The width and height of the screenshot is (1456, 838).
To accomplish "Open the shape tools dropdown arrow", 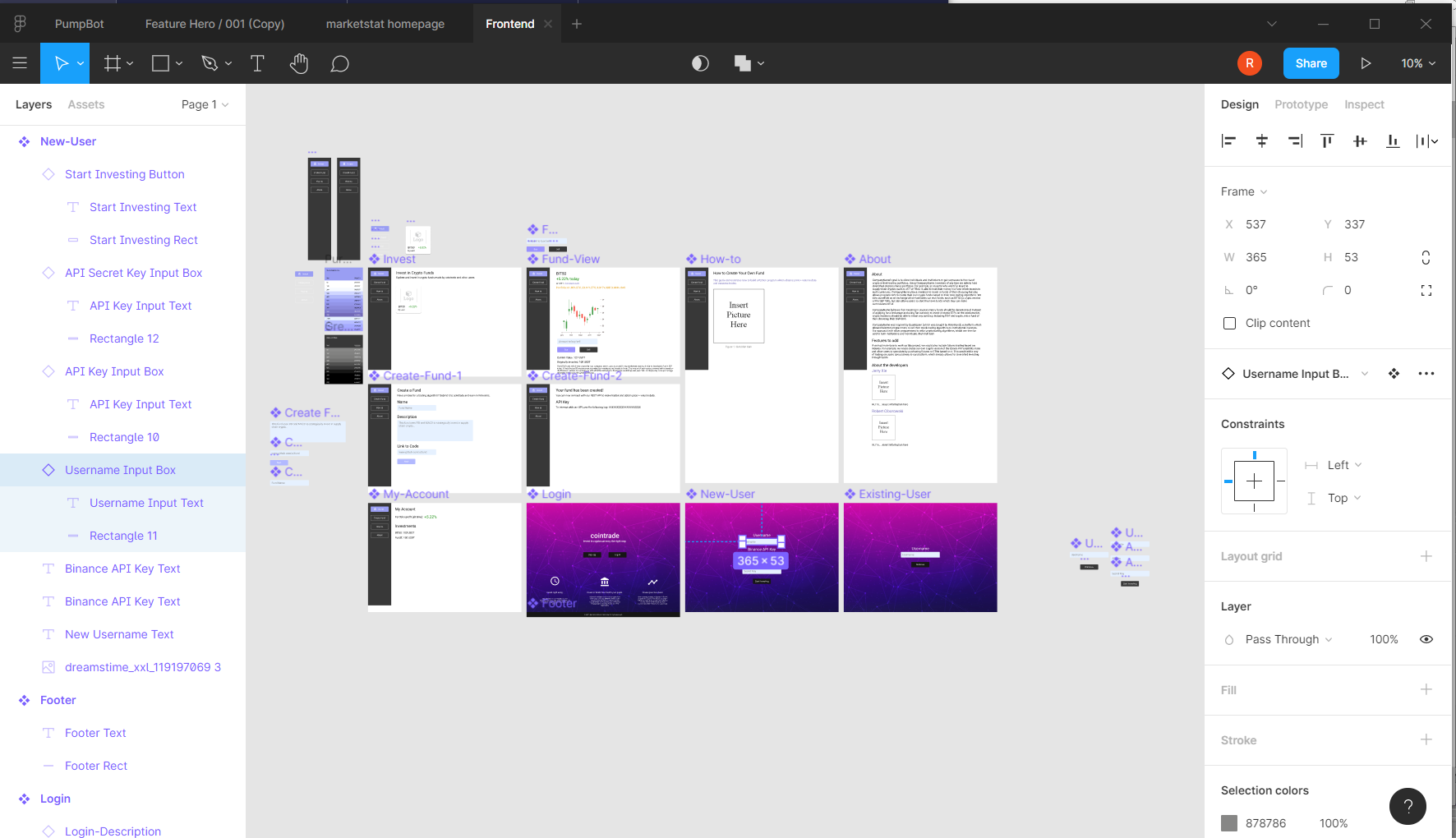I will [x=179, y=63].
